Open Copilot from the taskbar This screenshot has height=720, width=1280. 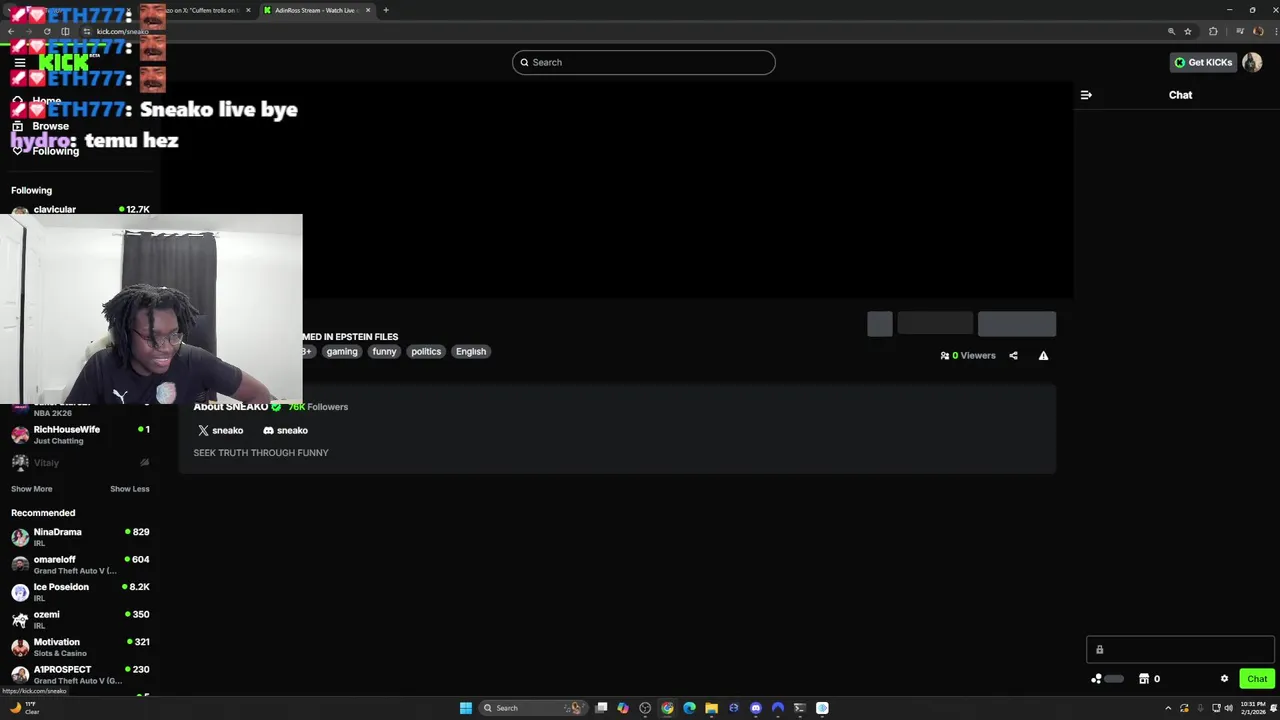tap(623, 708)
